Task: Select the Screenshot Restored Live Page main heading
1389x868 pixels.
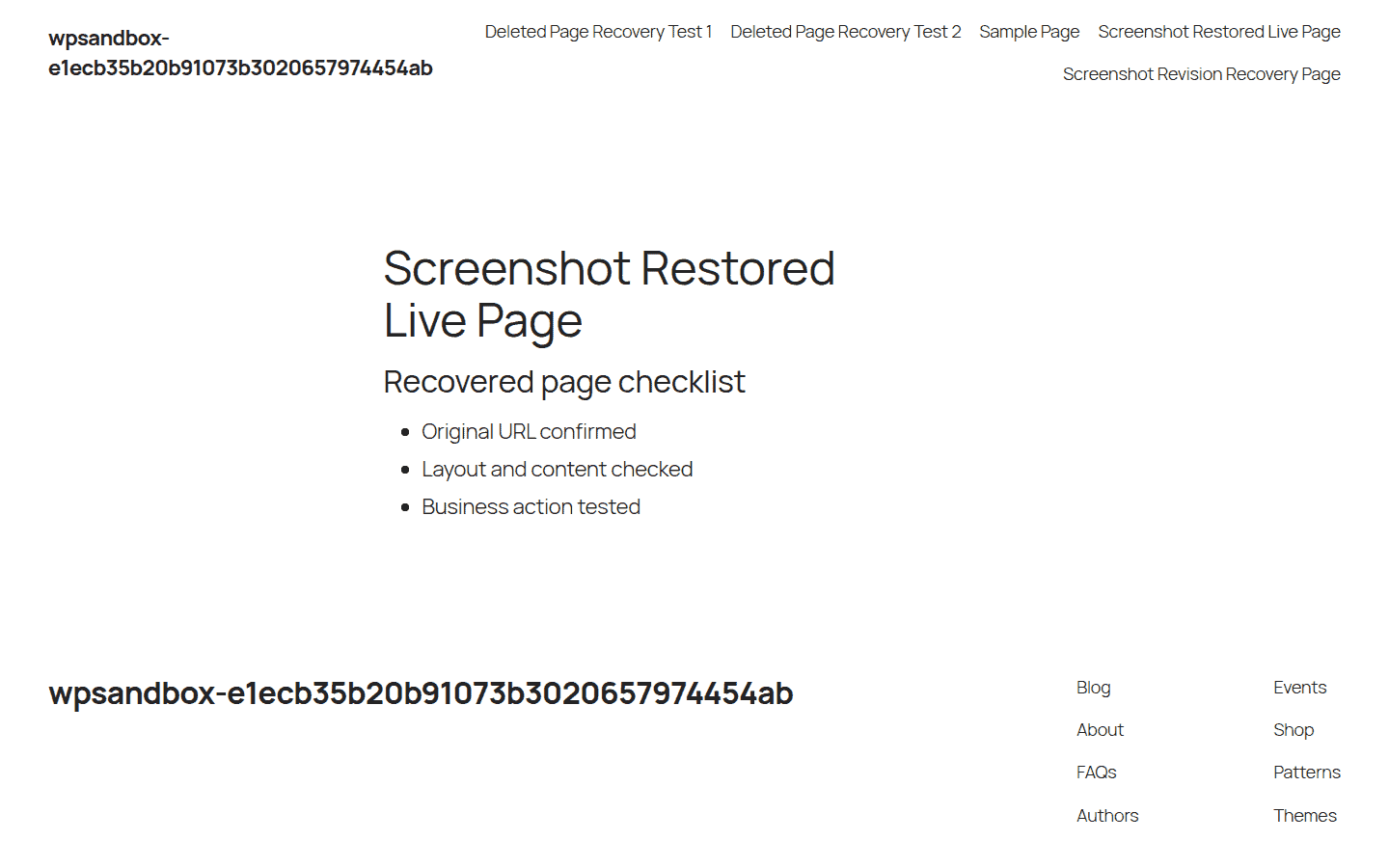Action: tap(610, 294)
